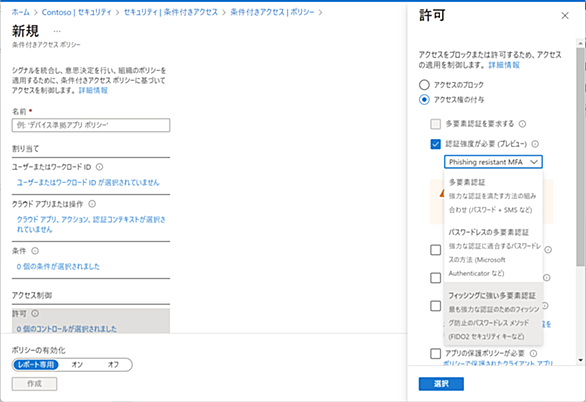Click 0 個の条件が選択されました link
This screenshot has width=586, height=402.
(58, 266)
